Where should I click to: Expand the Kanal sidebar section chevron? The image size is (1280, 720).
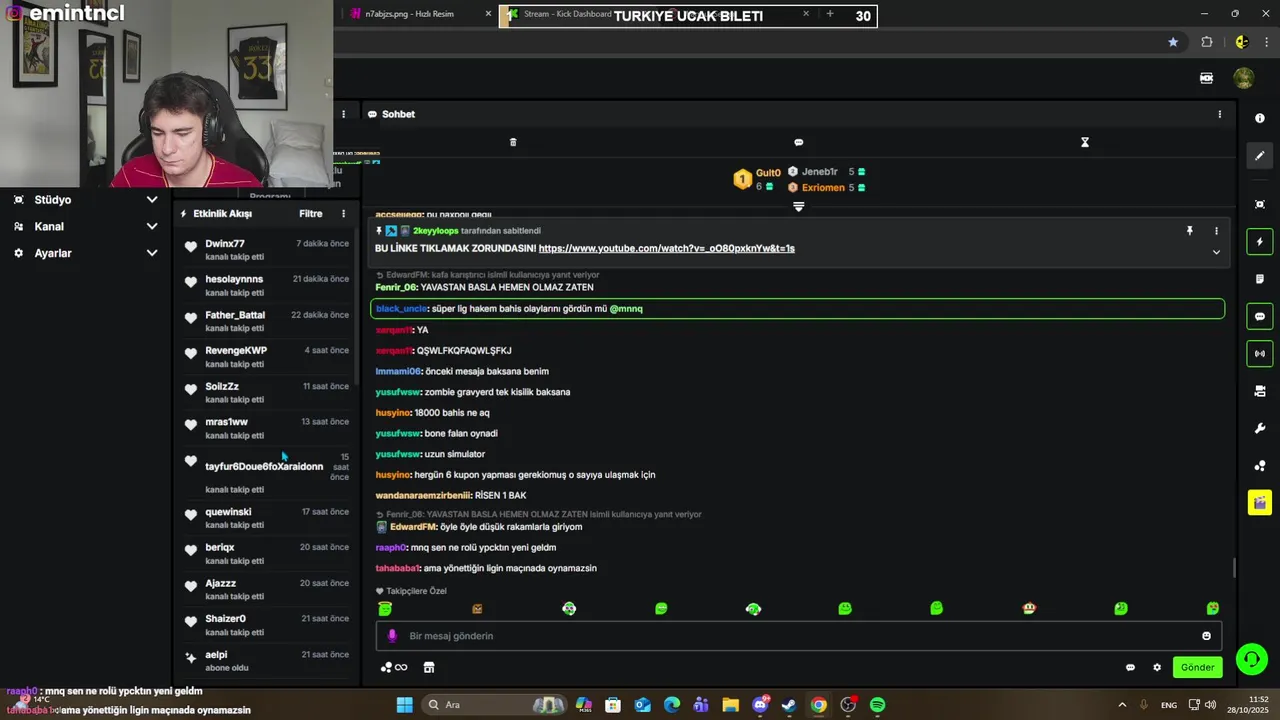(x=152, y=227)
